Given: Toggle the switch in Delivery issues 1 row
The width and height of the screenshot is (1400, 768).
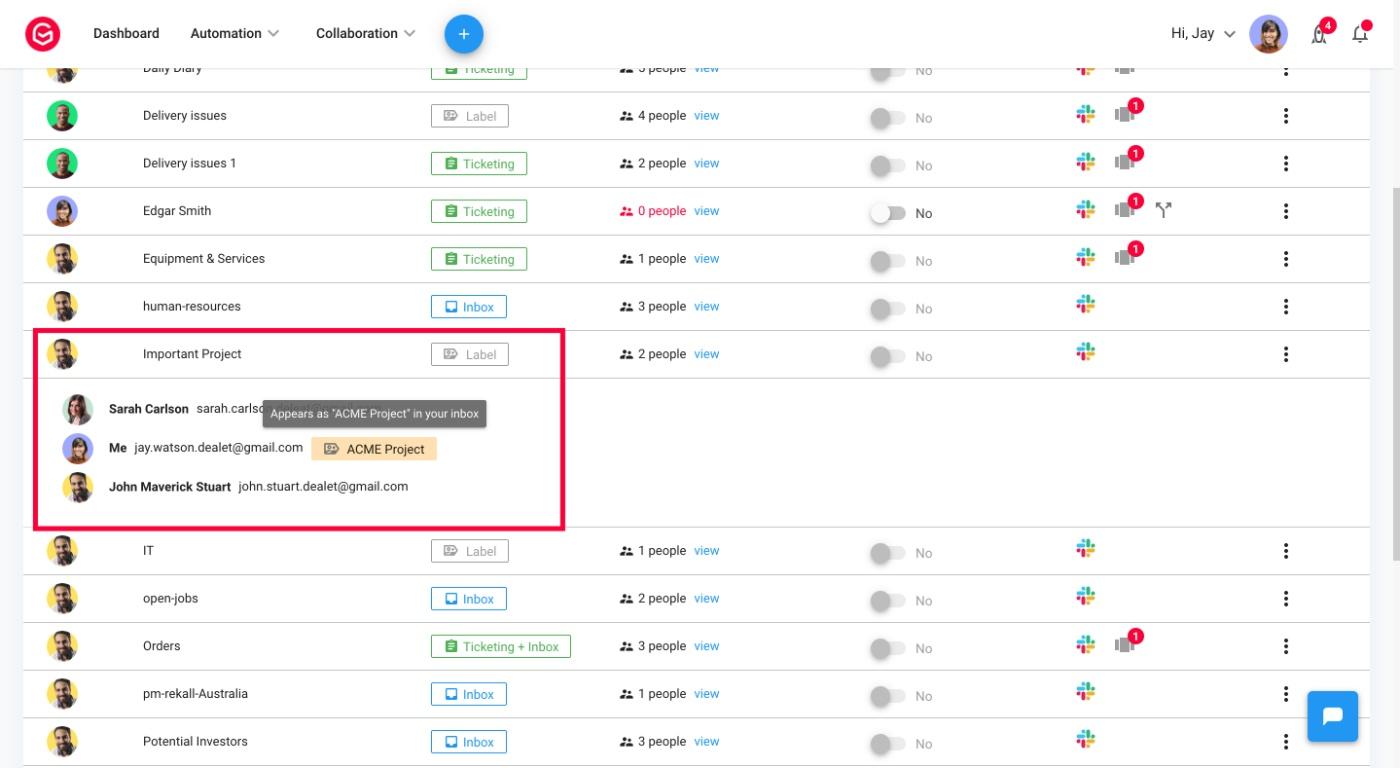Looking at the screenshot, I should pyautogui.click(x=887, y=165).
